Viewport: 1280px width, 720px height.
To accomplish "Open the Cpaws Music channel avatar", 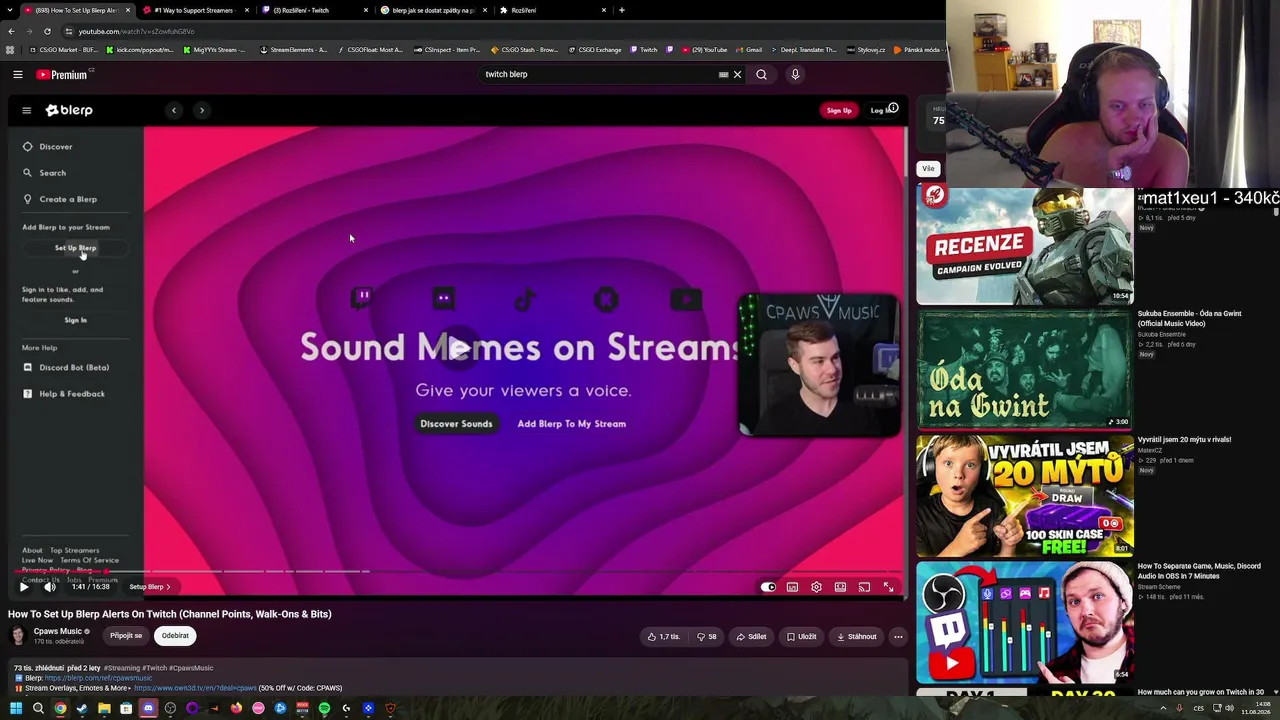I will click(x=18, y=636).
